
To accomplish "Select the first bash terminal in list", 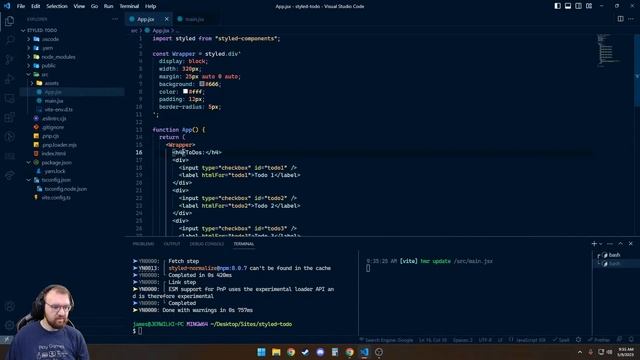I will tap(614, 255).
